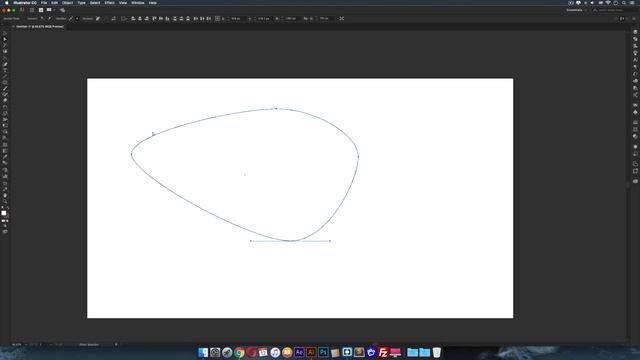Screen dimensions: 640x360
Task: Open the Edit menu
Action: (x=54, y=3)
